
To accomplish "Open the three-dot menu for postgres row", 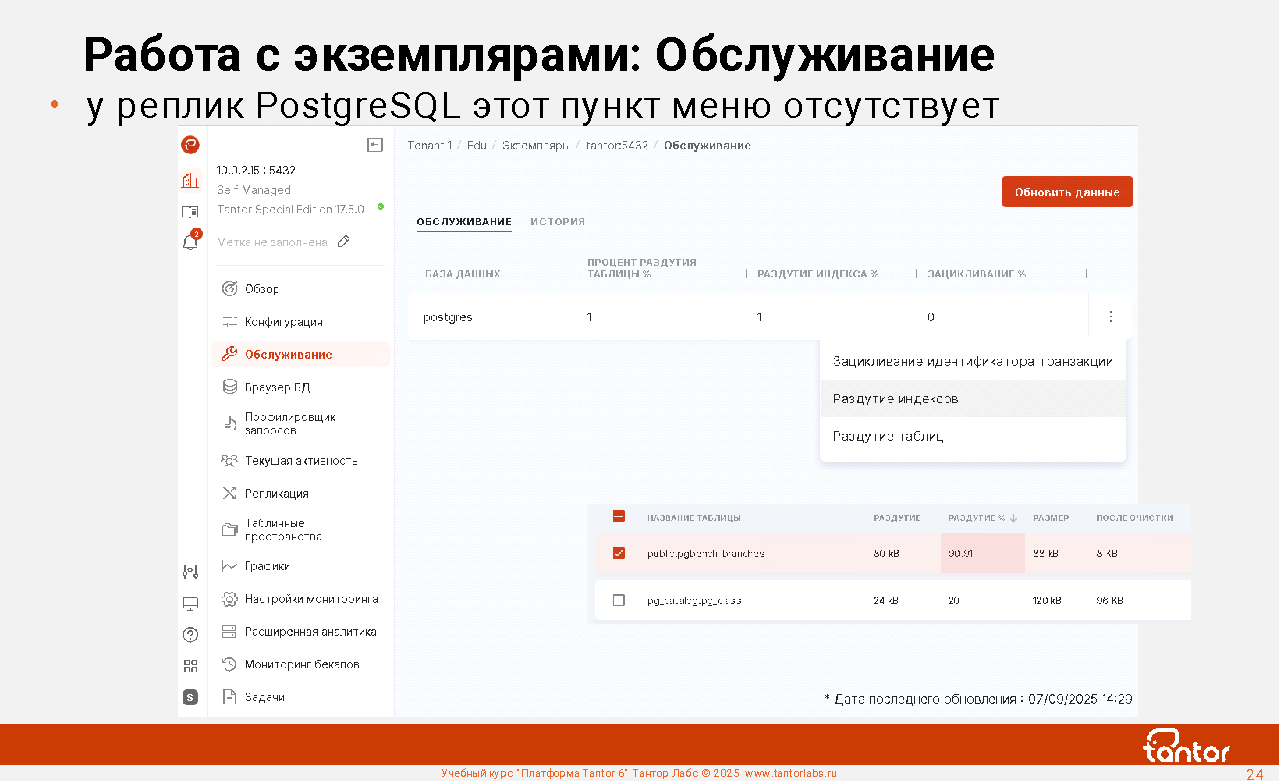I will (x=1110, y=317).
